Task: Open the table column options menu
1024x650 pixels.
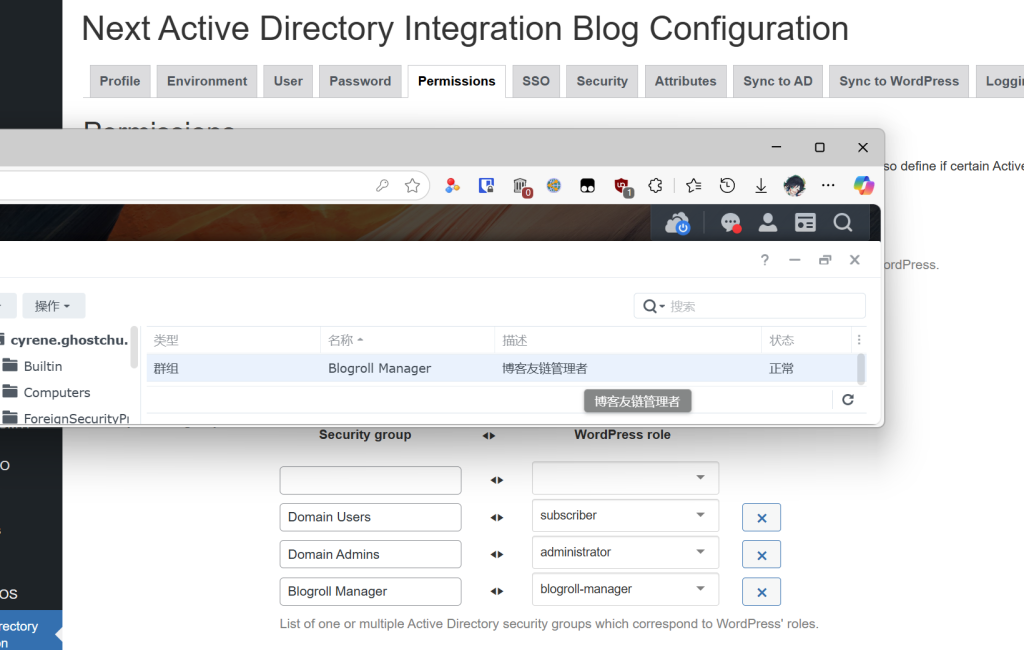Action: 859,340
